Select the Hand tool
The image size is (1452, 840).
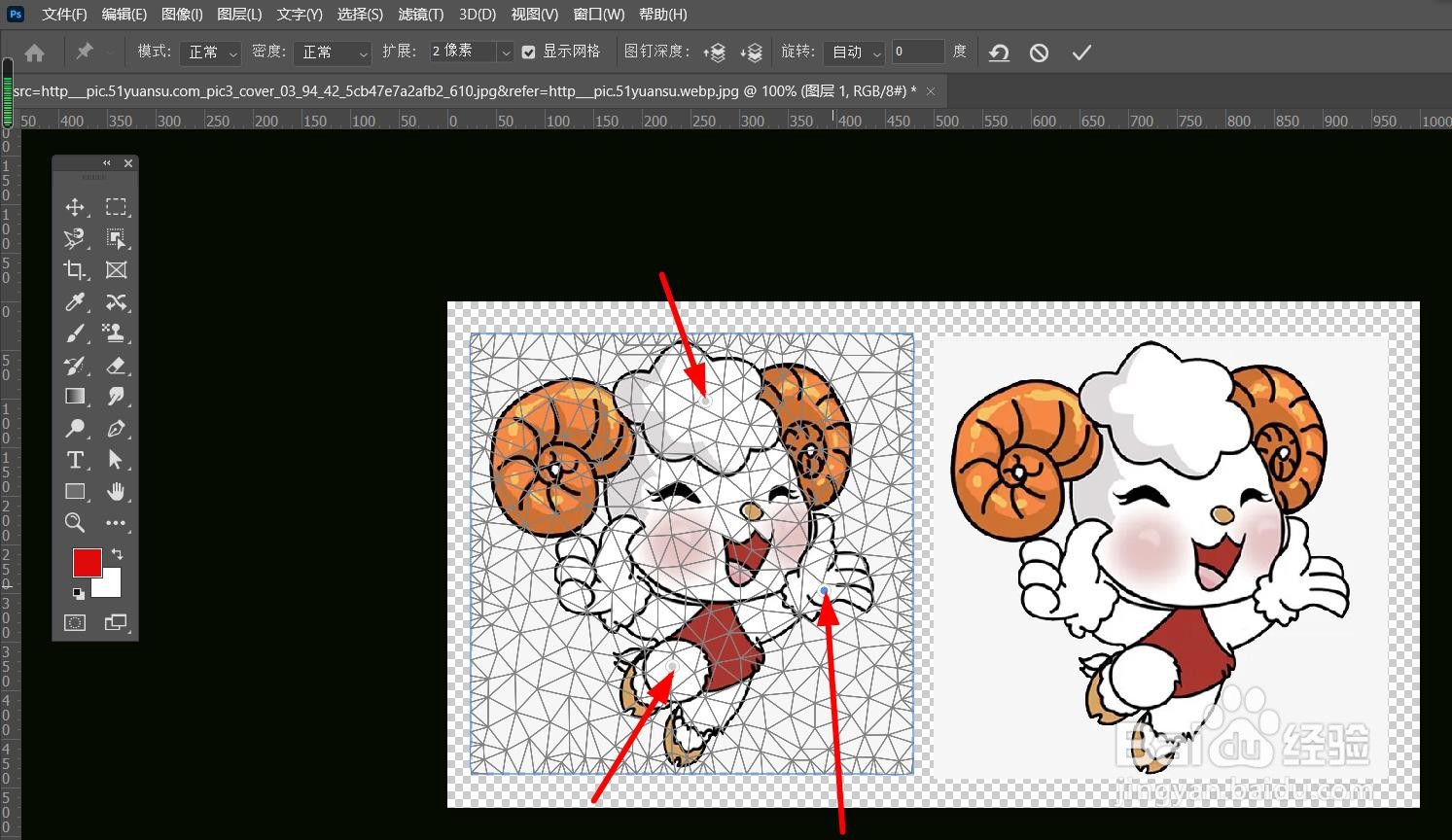click(116, 492)
